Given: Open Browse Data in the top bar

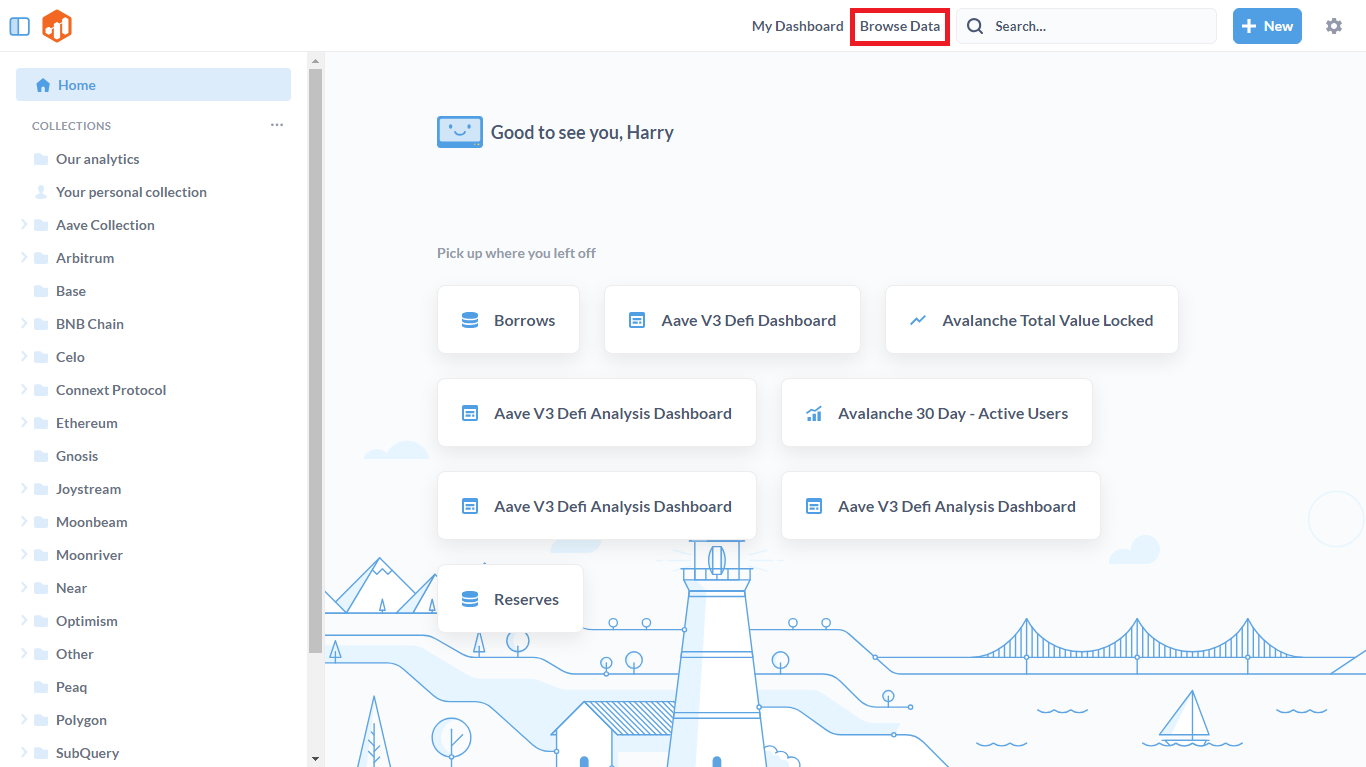Looking at the screenshot, I should 900,26.
